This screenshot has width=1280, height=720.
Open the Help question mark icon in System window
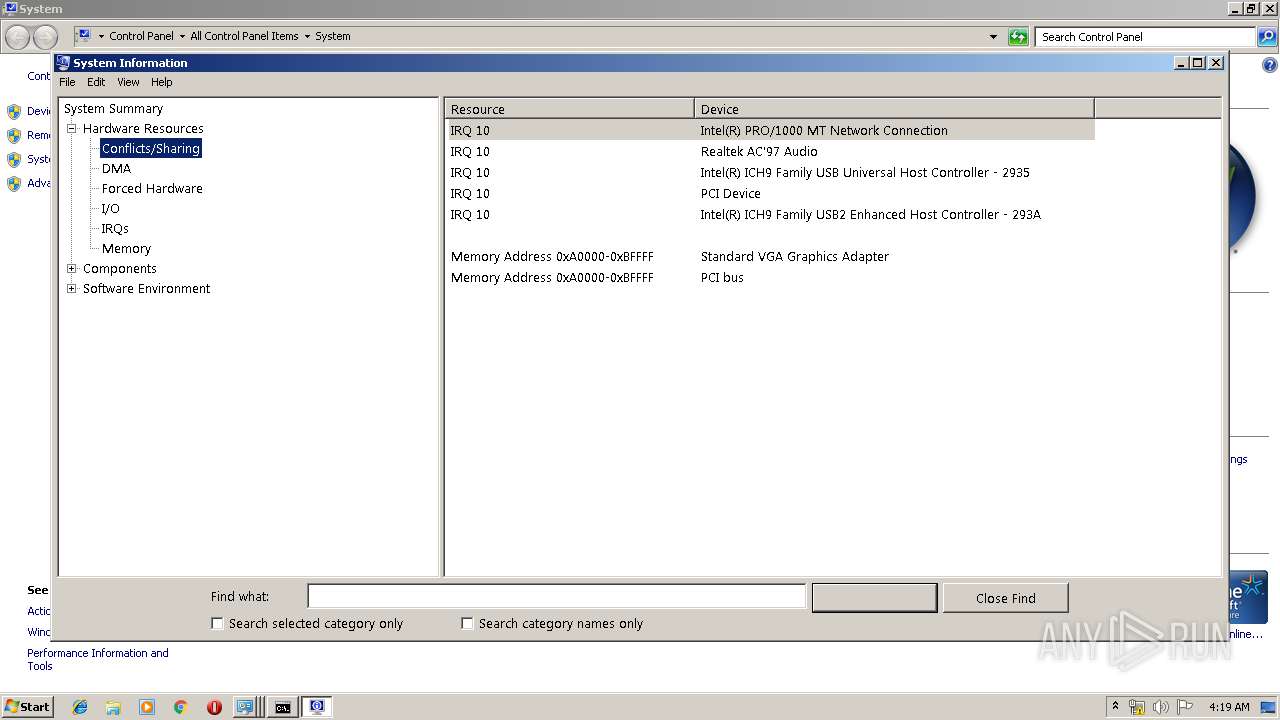pos(1270,65)
